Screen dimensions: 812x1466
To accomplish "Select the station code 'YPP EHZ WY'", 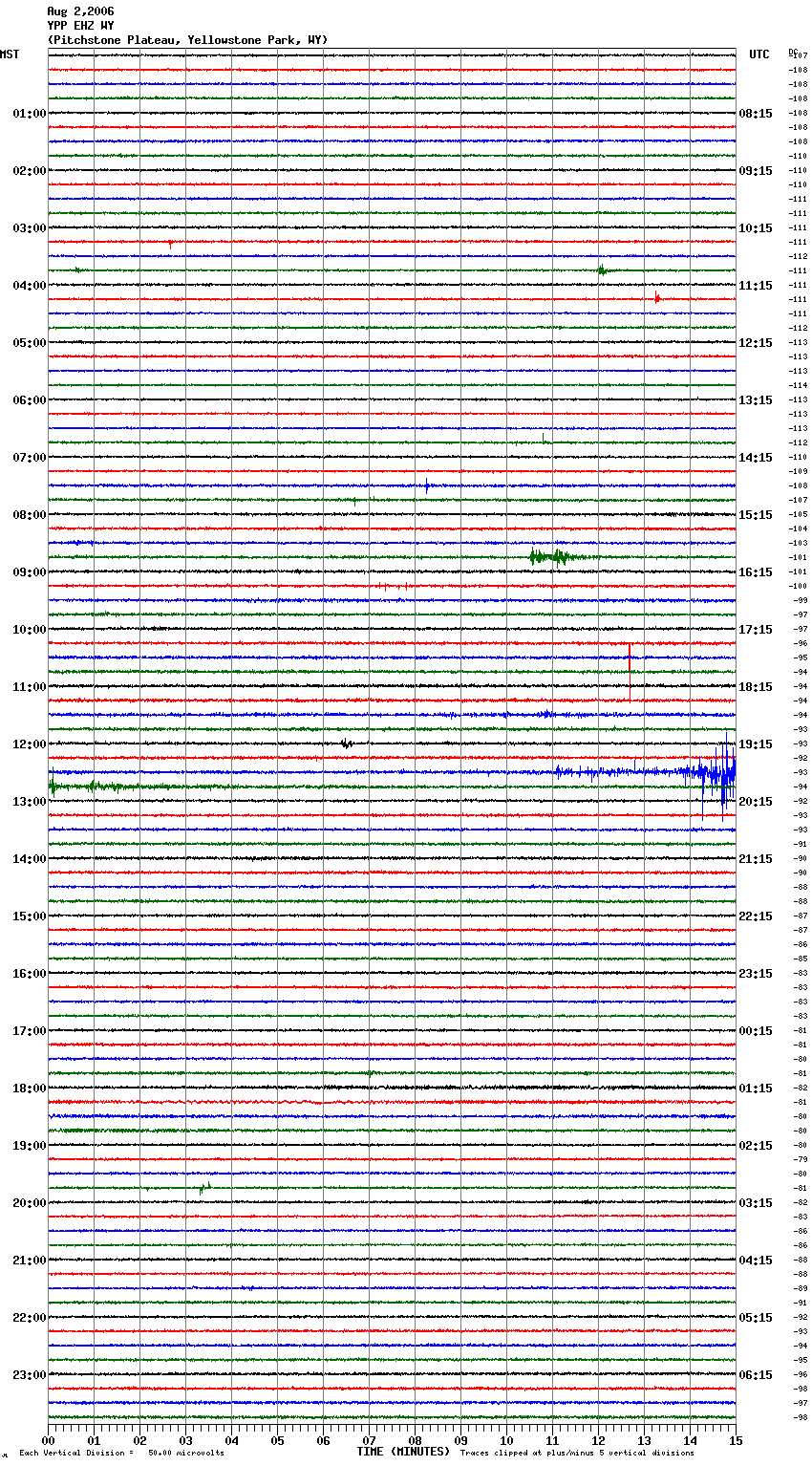I will (x=80, y=26).
